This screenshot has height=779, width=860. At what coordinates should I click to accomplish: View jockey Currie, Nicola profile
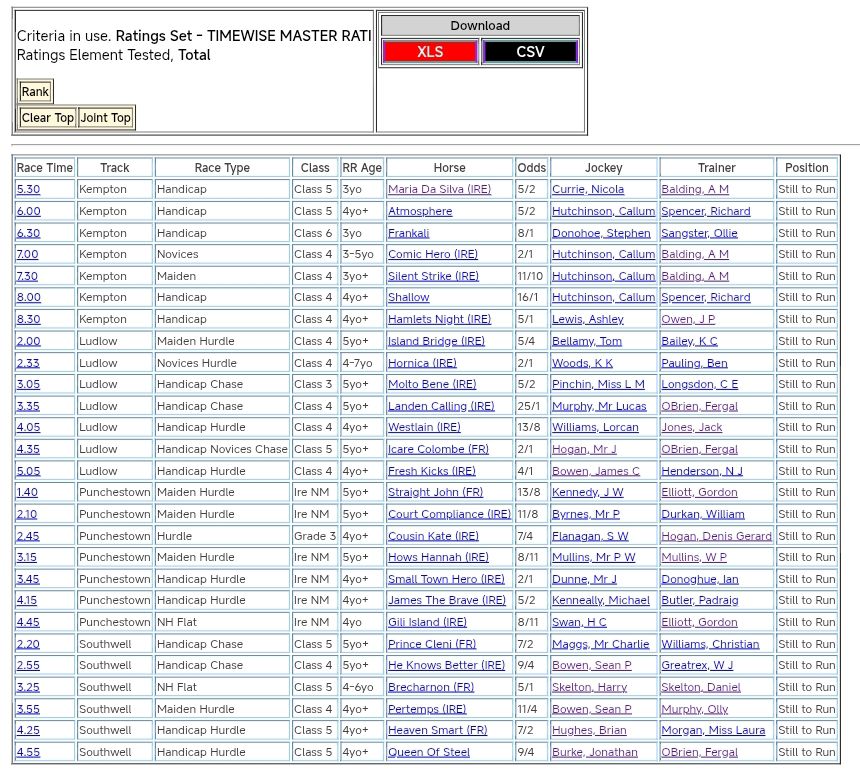588,189
